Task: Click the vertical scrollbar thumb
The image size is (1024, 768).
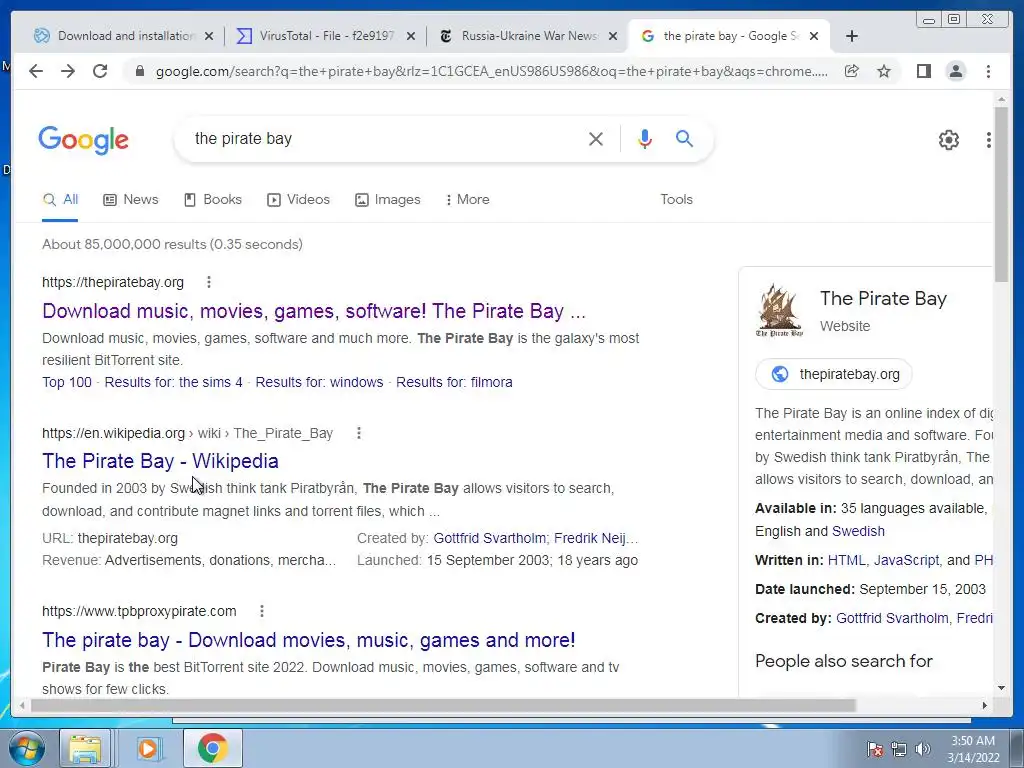Action: 1001,195
